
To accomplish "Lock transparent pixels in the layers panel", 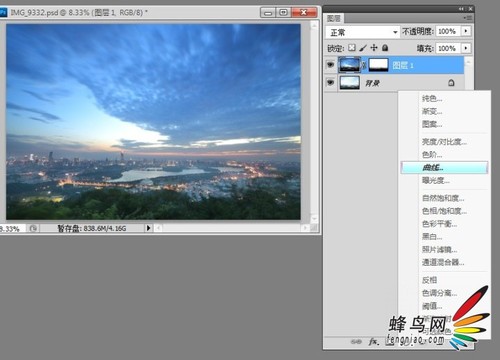I will coord(352,48).
